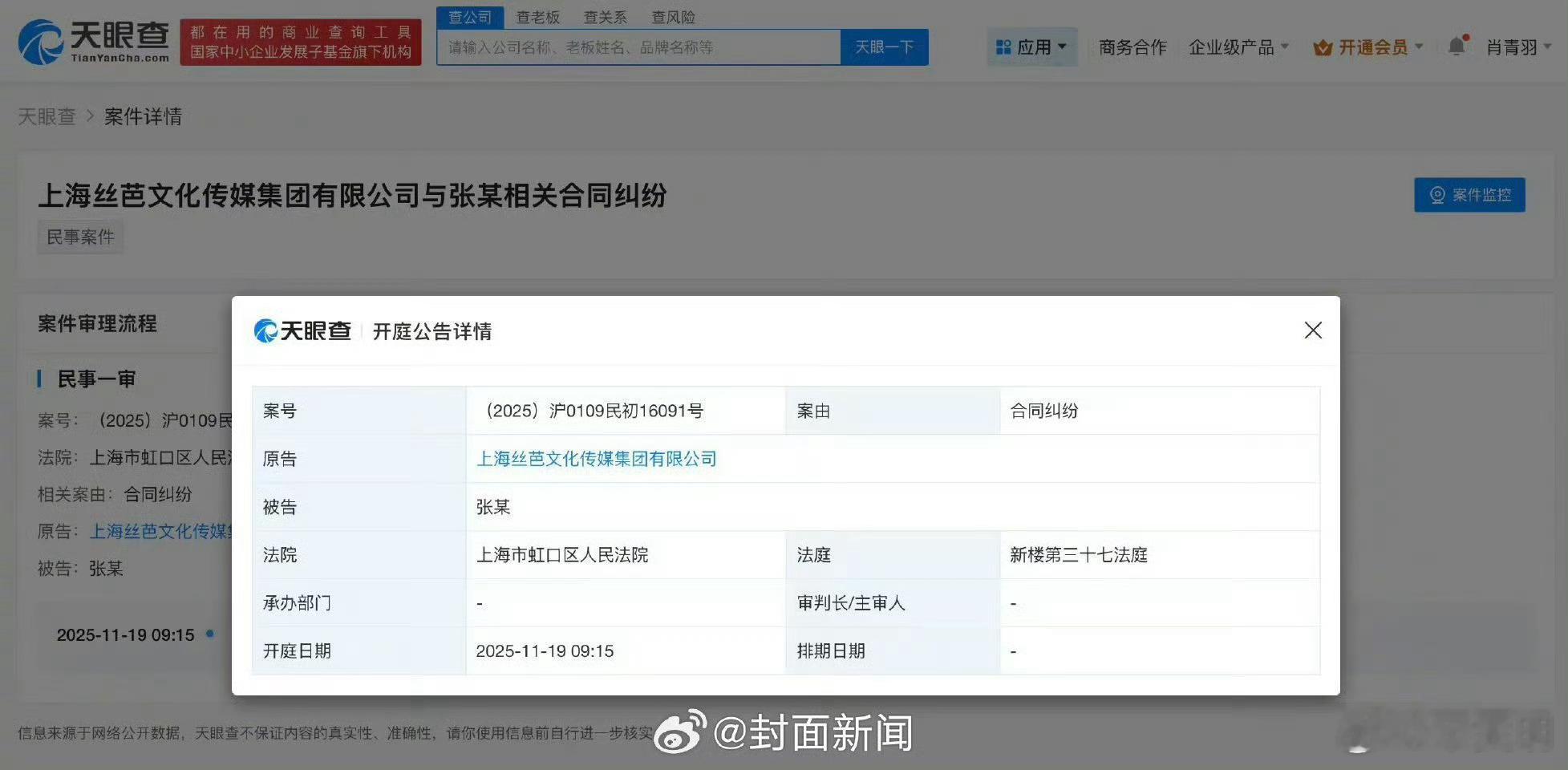Select the 查风险 tab
Viewport: 1568px width, 770px height.
coord(673,17)
